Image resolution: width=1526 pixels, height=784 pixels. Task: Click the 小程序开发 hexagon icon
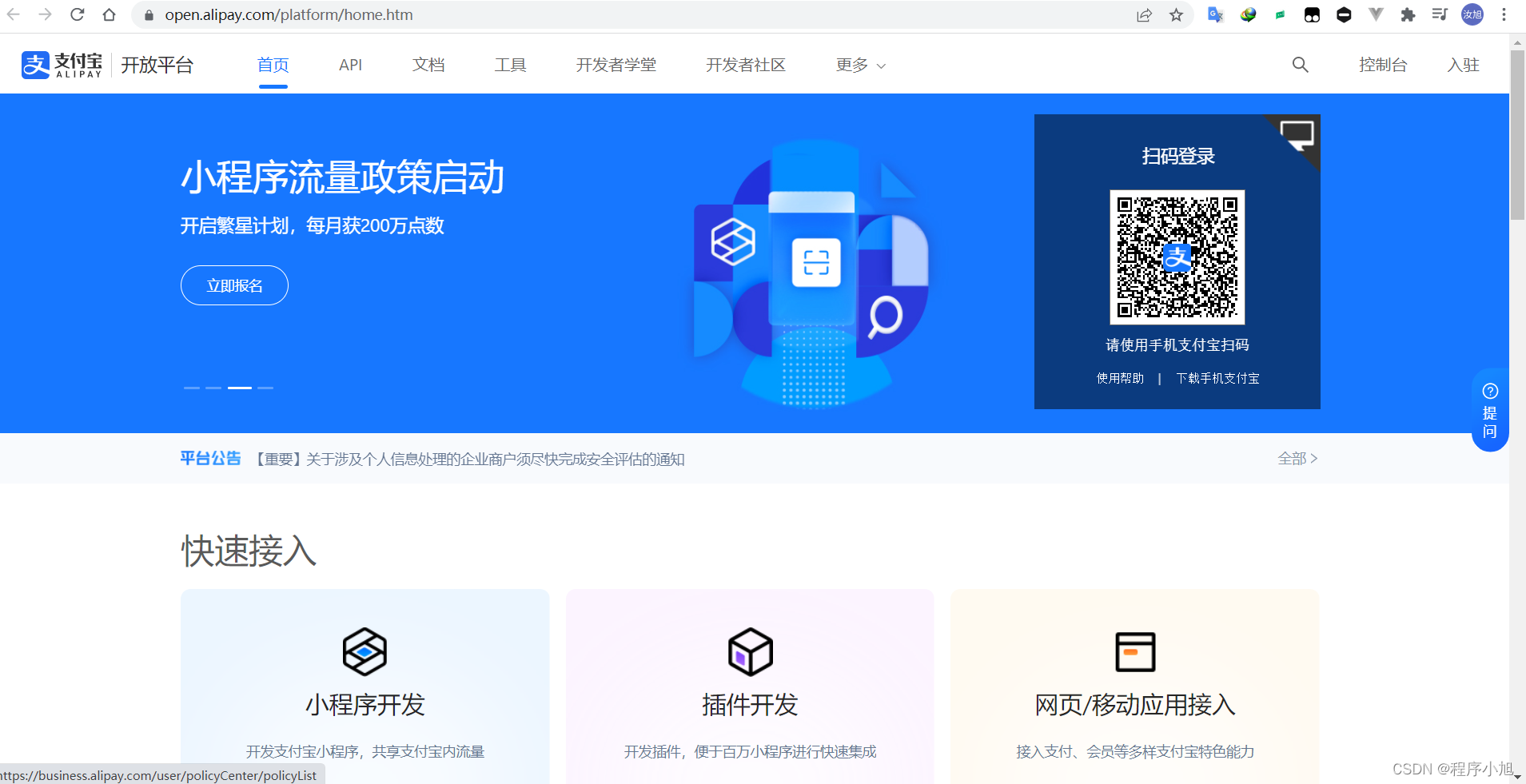pyautogui.click(x=365, y=651)
